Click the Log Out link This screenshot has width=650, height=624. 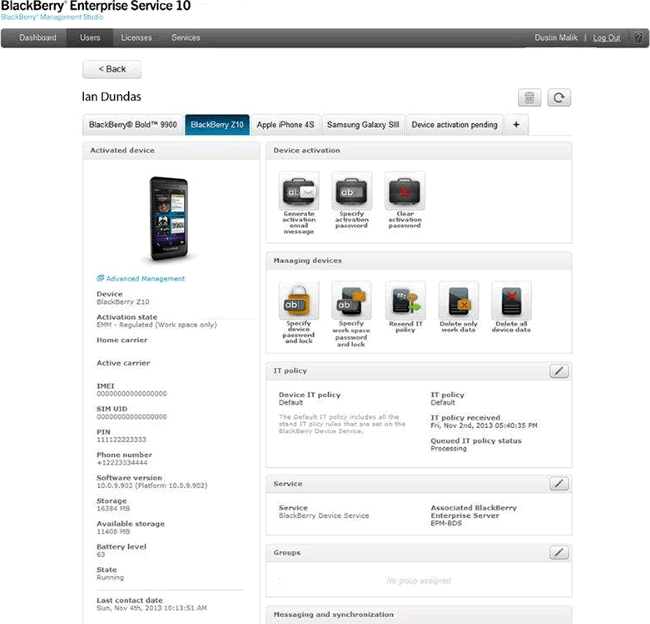(x=606, y=38)
